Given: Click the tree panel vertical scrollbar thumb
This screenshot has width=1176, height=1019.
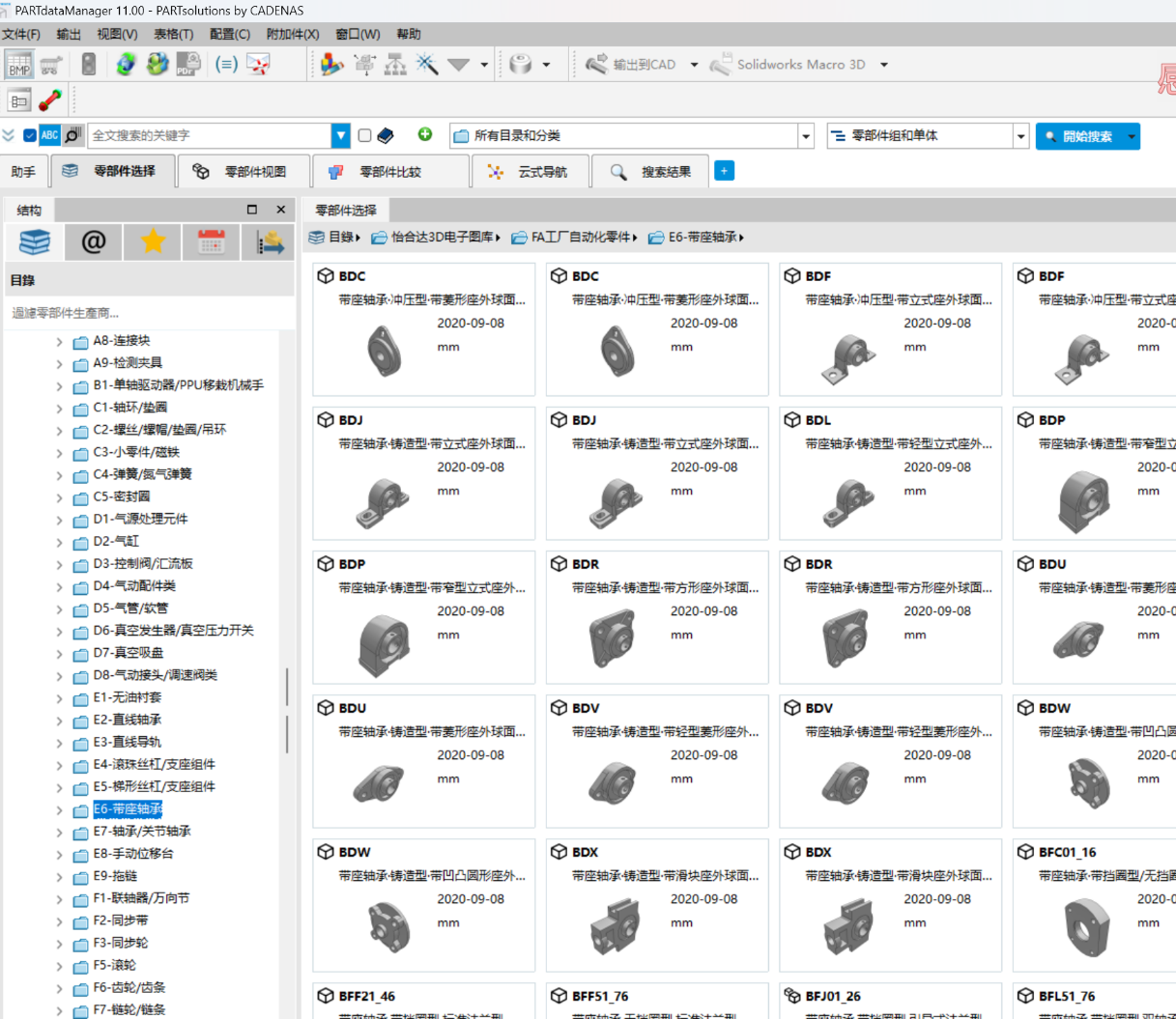Looking at the screenshot, I should pyautogui.click(x=287, y=710).
